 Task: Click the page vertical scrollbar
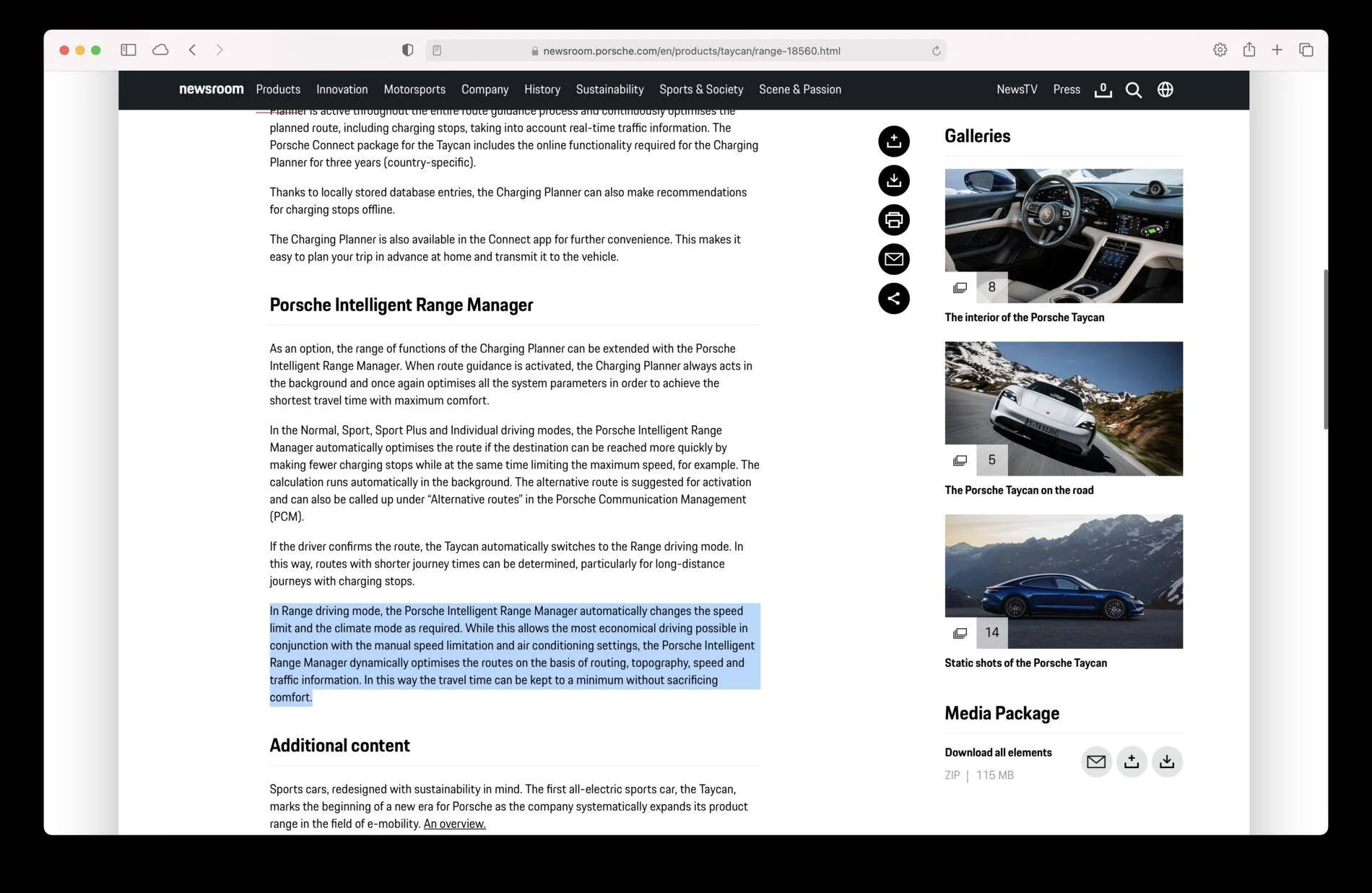(x=1325, y=349)
